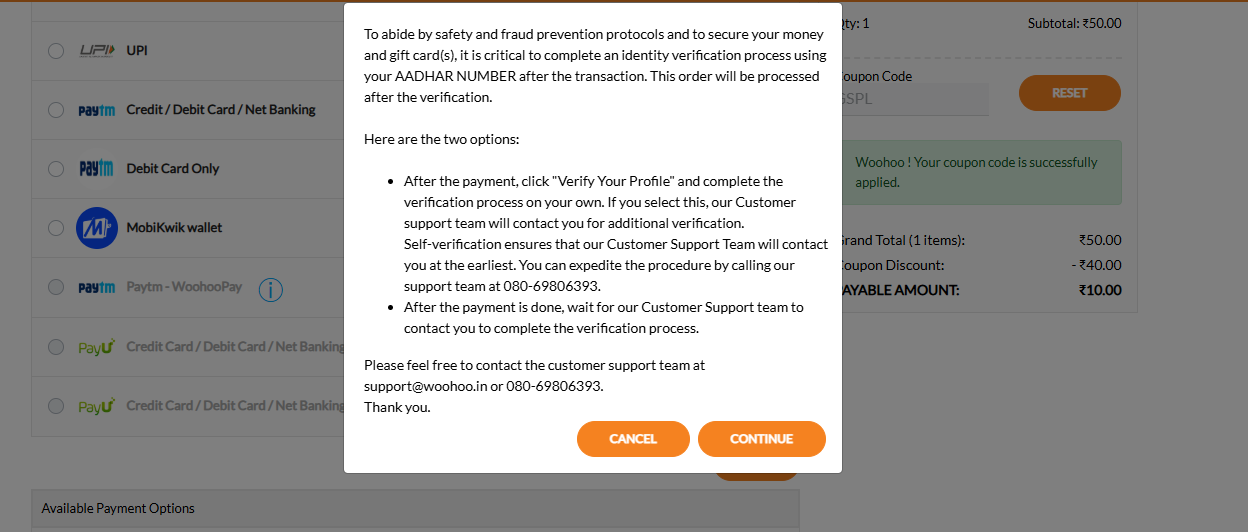The image size is (1248, 532).
Task: Click the Paytm logo beside Paytm - WoohooPay
Action: pos(96,288)
